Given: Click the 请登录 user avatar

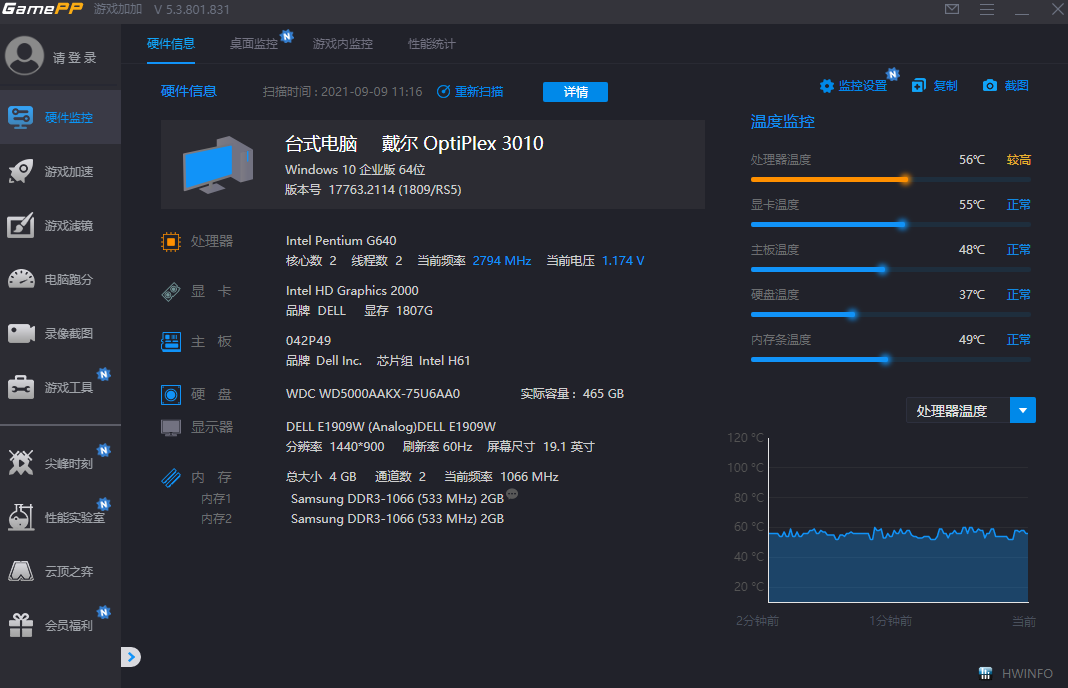Looking at the screenshot, I should pyautogui.click(x=24, y=56).
